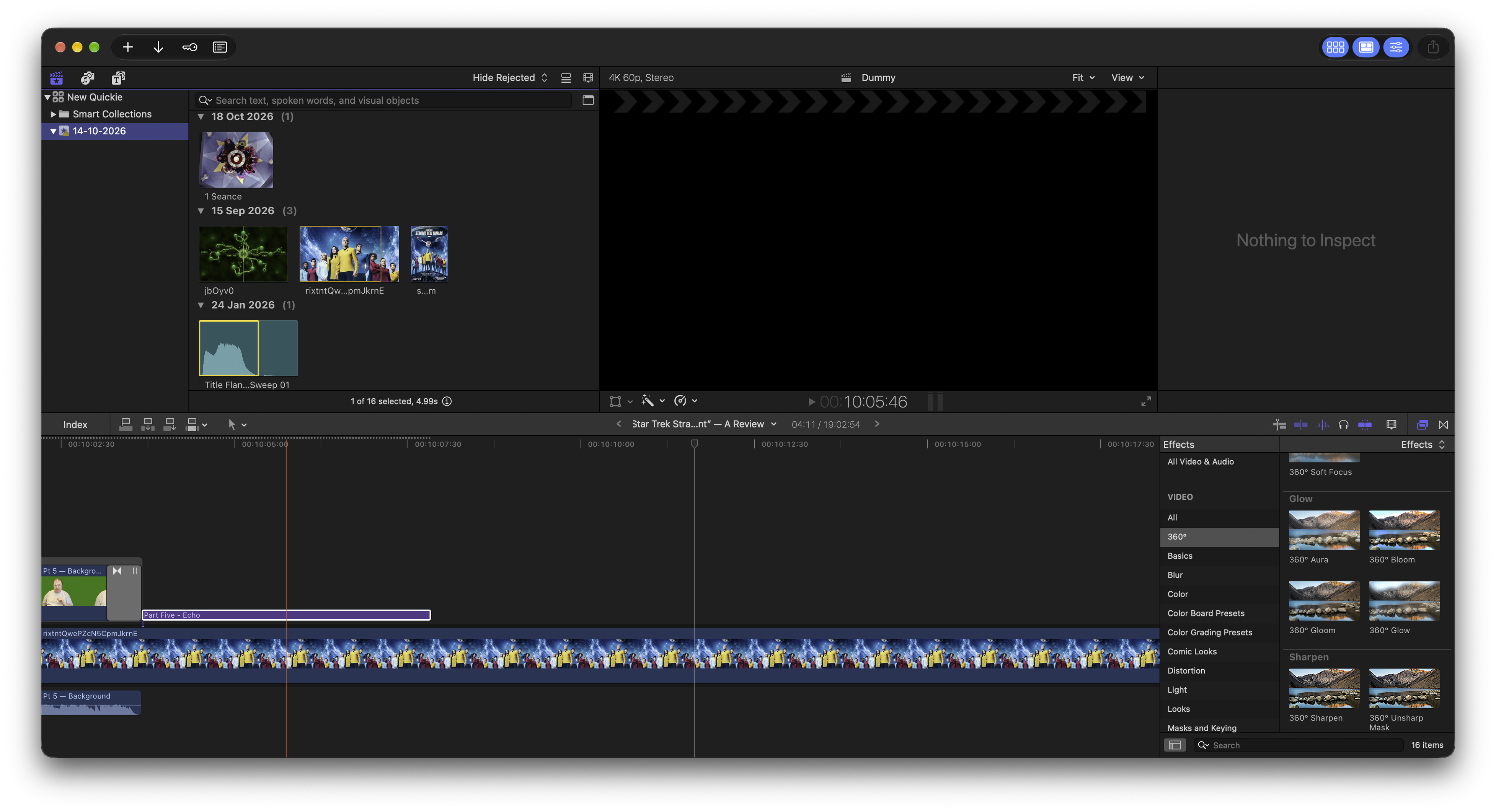1496x812 pixels.
Task: Open the Transitions browser icon
Action: pyautogui.click(x=1443, y=425)
